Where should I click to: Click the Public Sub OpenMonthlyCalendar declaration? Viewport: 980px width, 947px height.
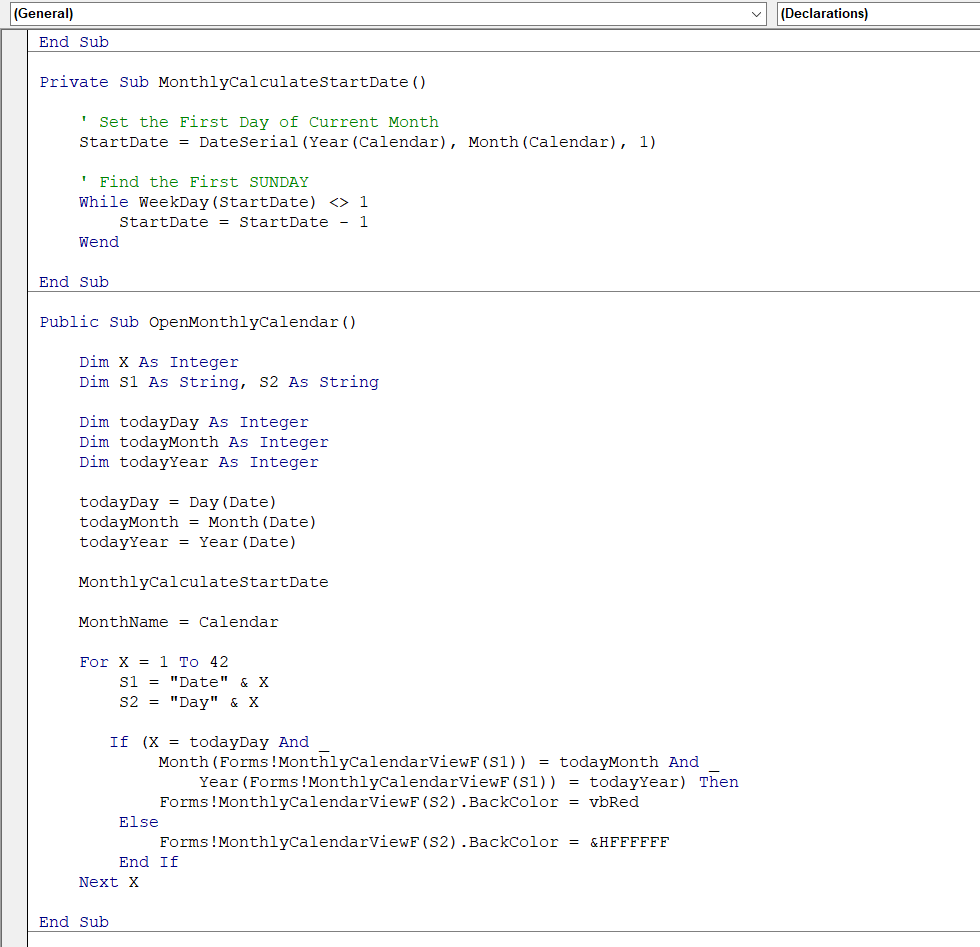197,322
